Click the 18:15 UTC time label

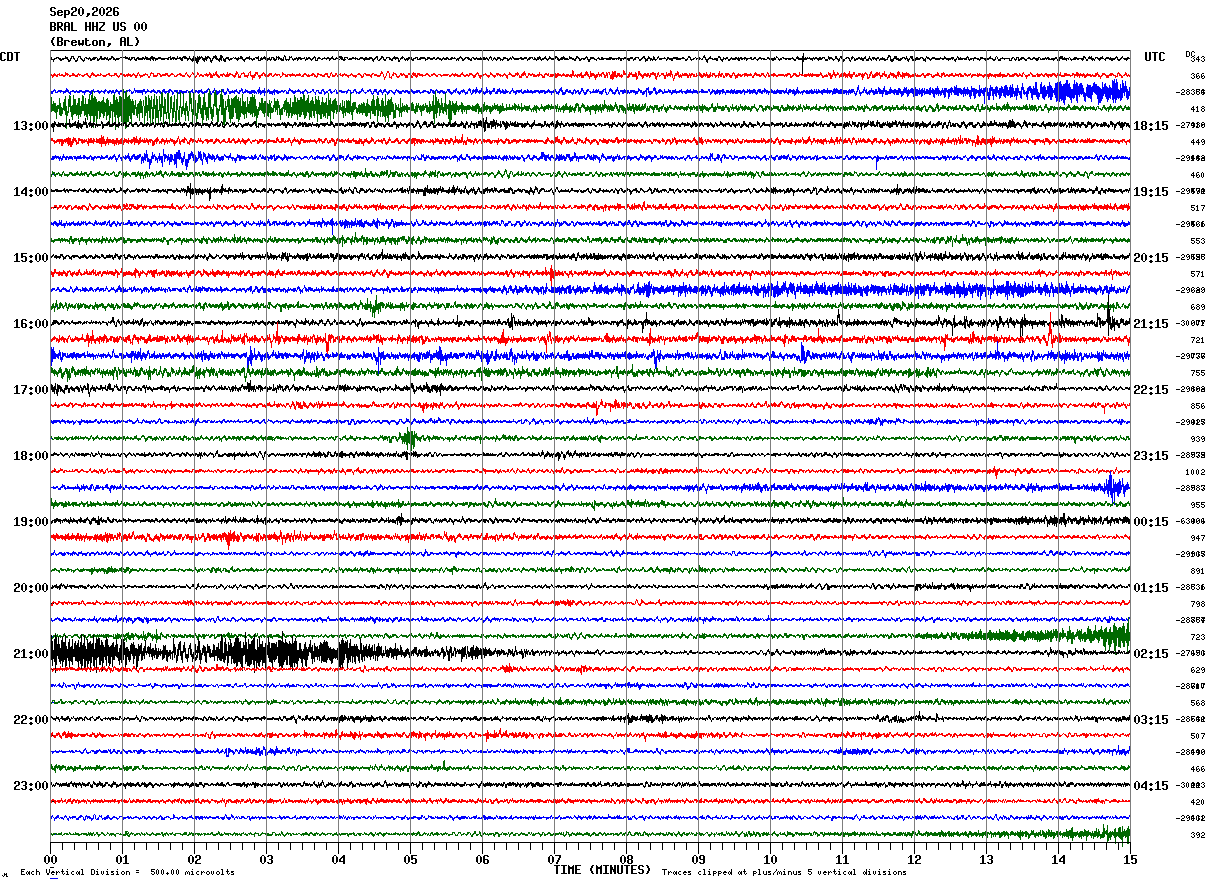[1150, 126]
